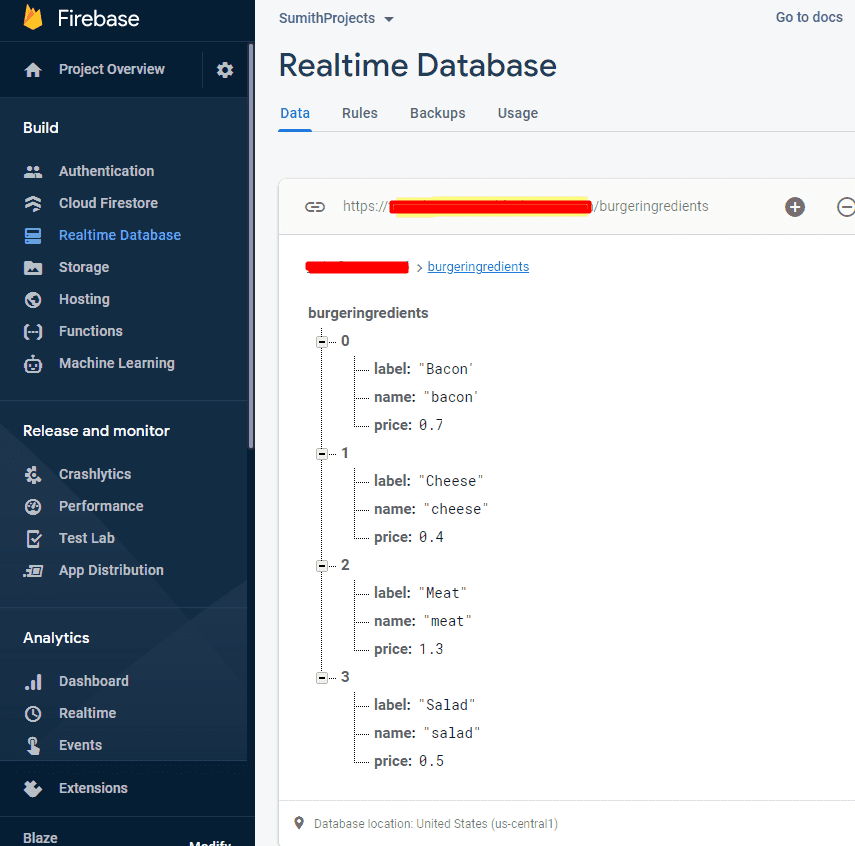Open the Storage section

click(x=84, y=267)
